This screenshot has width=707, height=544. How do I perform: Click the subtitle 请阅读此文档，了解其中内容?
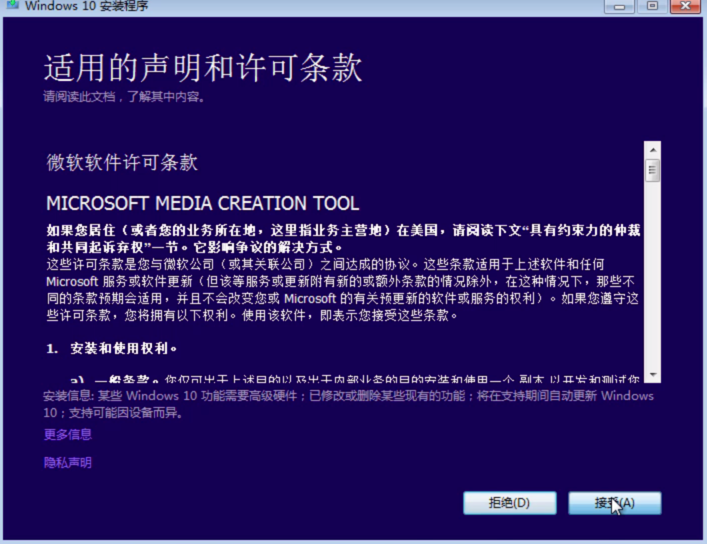(124, 97)
